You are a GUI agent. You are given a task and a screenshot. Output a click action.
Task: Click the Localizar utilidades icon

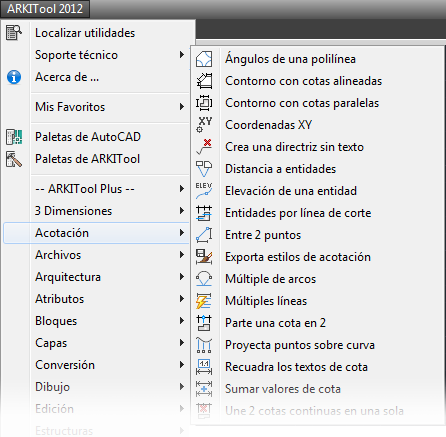(14, 33)
